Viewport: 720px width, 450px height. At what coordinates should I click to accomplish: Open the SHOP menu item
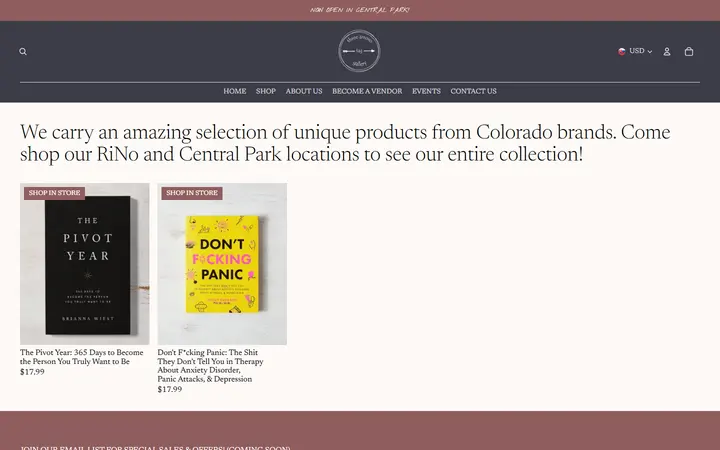click(266, 91)
